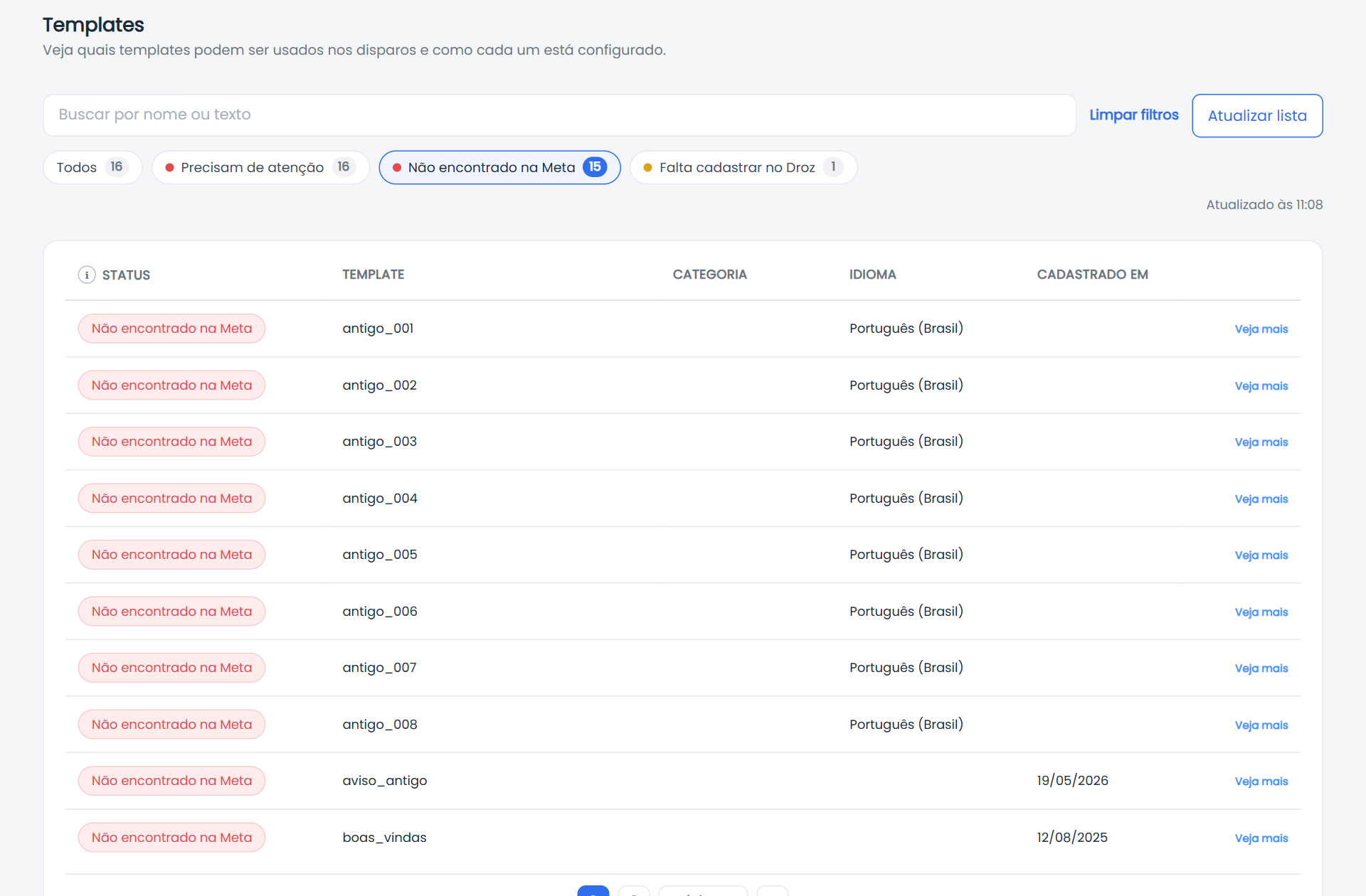The height and width of the screenshot is (896, 1366).
Task: Open Veja mais for boas_vindas
Action: coord(1261,838)
